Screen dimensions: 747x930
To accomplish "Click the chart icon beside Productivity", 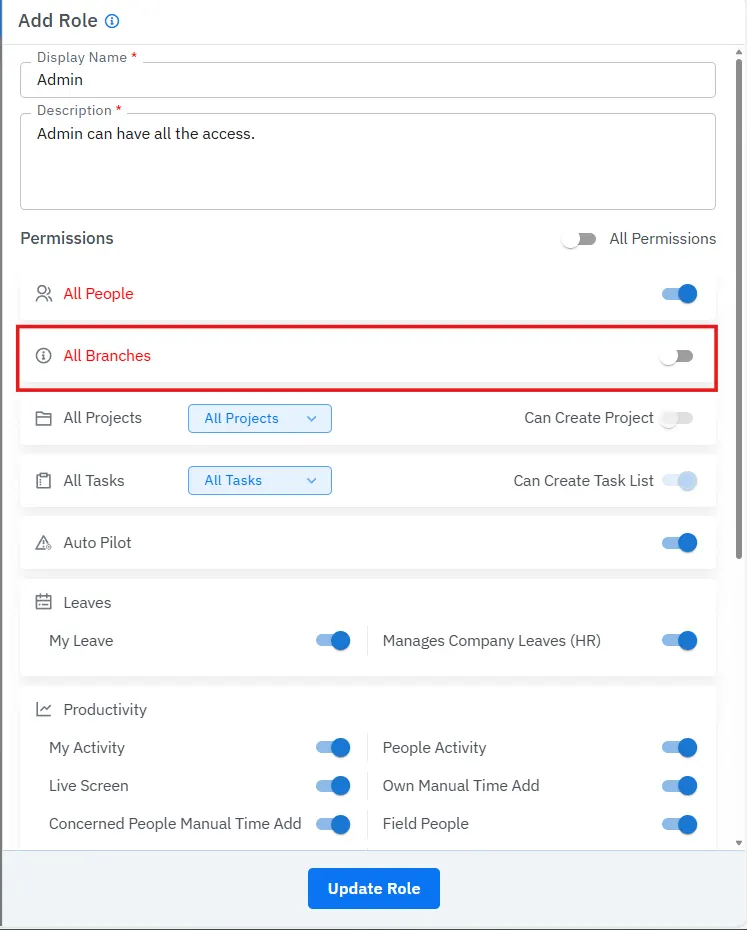I will 43,710.
